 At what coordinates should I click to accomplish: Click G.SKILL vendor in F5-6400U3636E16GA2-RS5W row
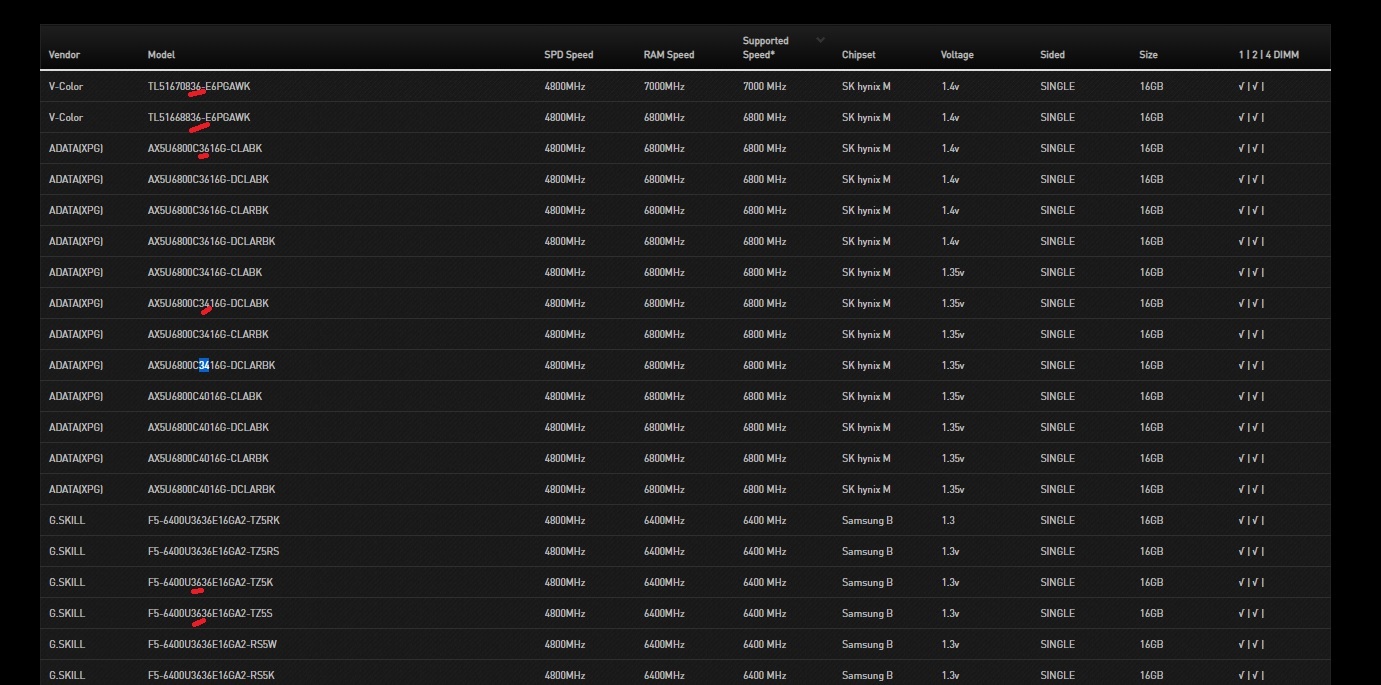(x=67, y=645)
